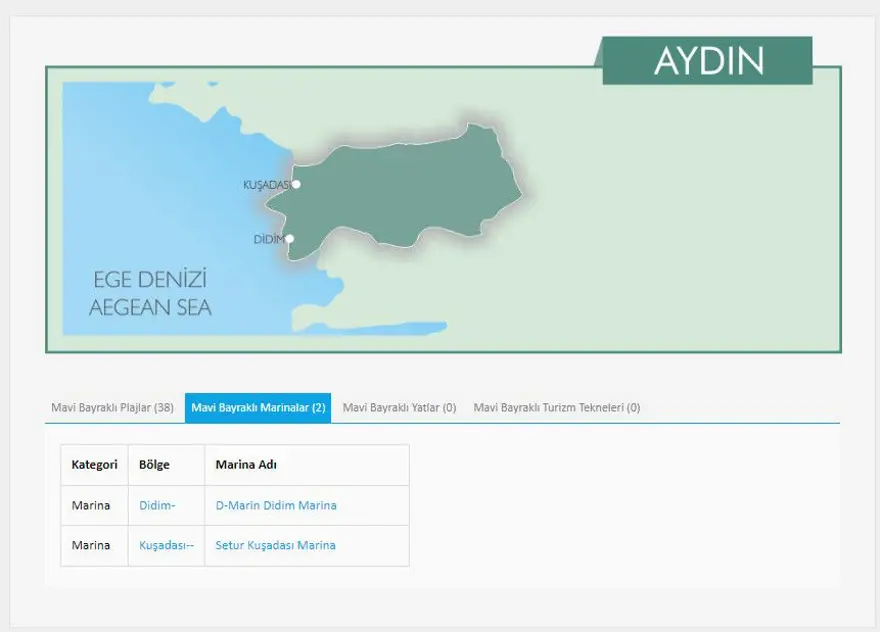
Task: Click the active Mavi Bayraklı Marinalar (2) tab
Action: tap(260, 408)
